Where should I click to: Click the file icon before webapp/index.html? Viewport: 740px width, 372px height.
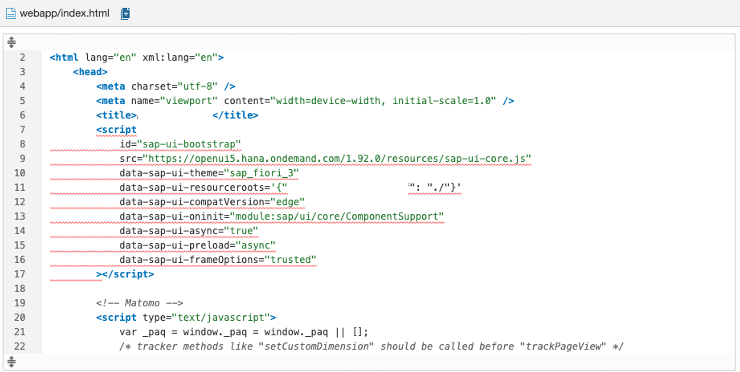point(10,13)
